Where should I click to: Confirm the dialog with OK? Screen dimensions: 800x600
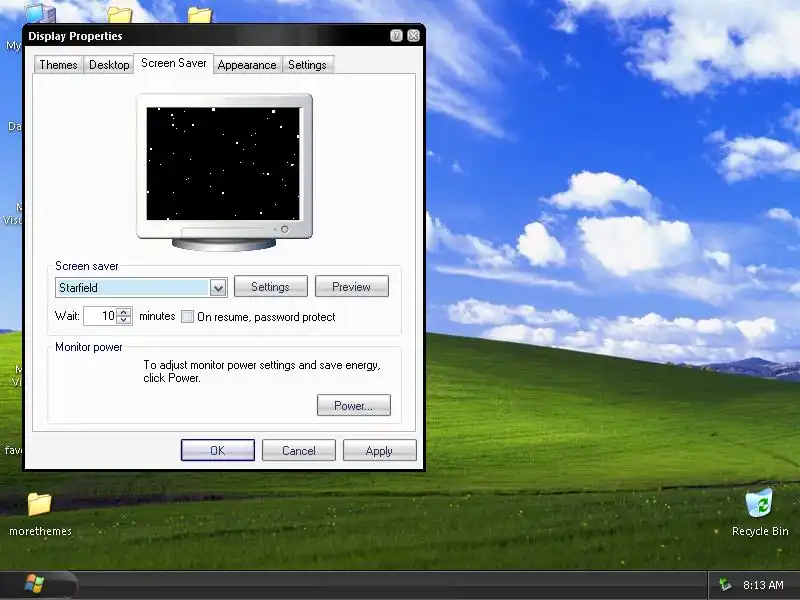pos(217,451)
